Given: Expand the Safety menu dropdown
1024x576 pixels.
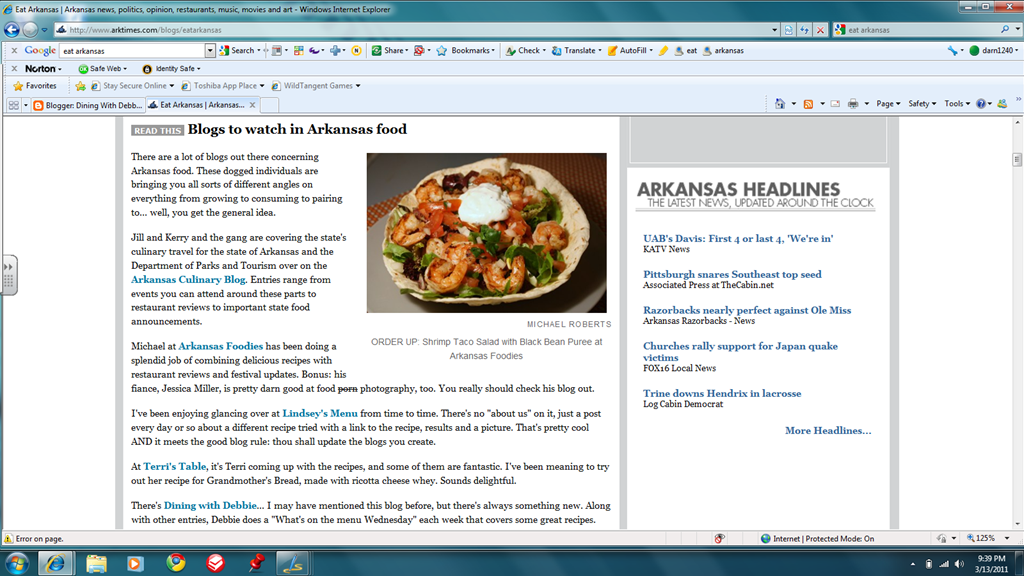Looking at the screenshot, I should coord(922,104).
